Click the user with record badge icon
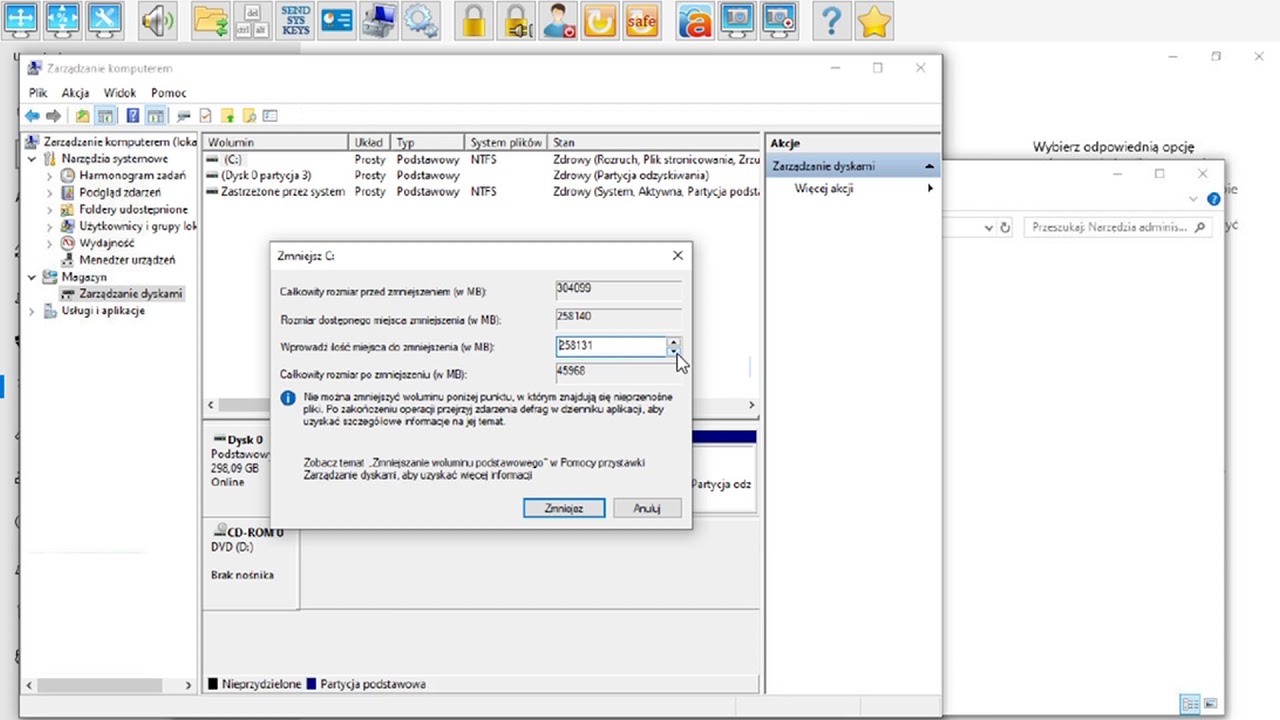This screenshot has width=1280, height=720. click(558, 18)
